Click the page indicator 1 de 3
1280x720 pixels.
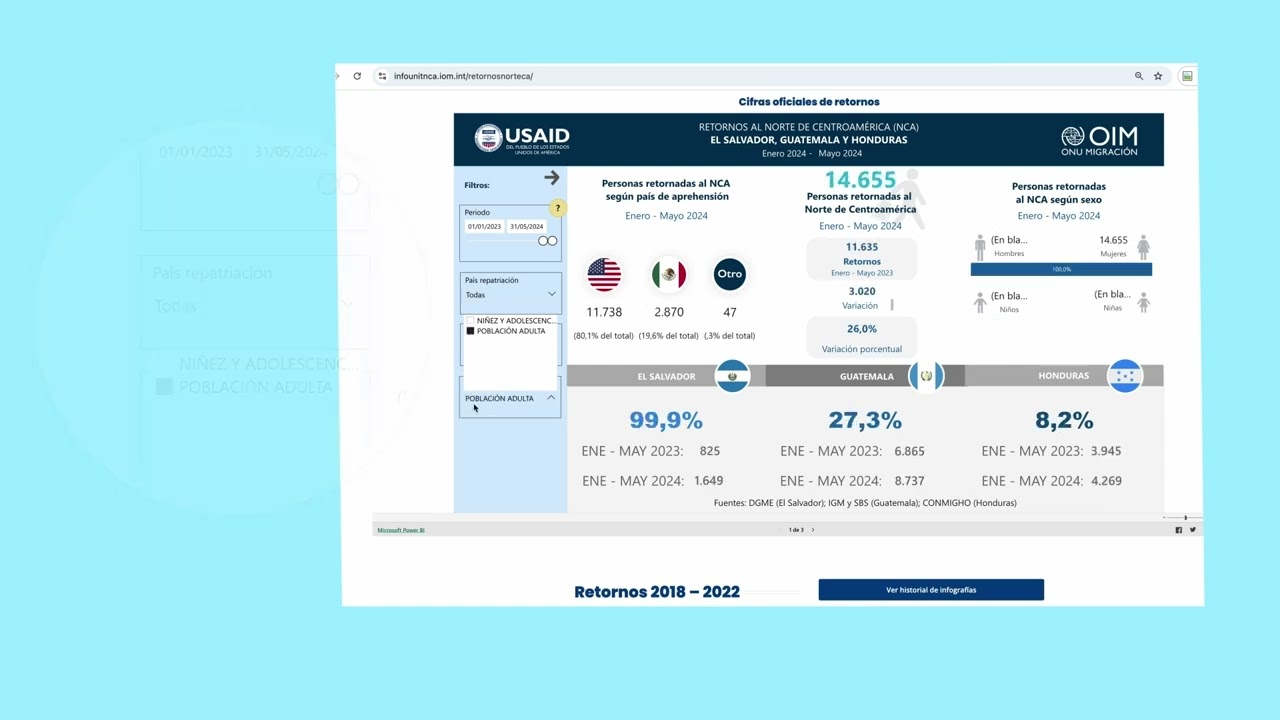click(796, 530)
